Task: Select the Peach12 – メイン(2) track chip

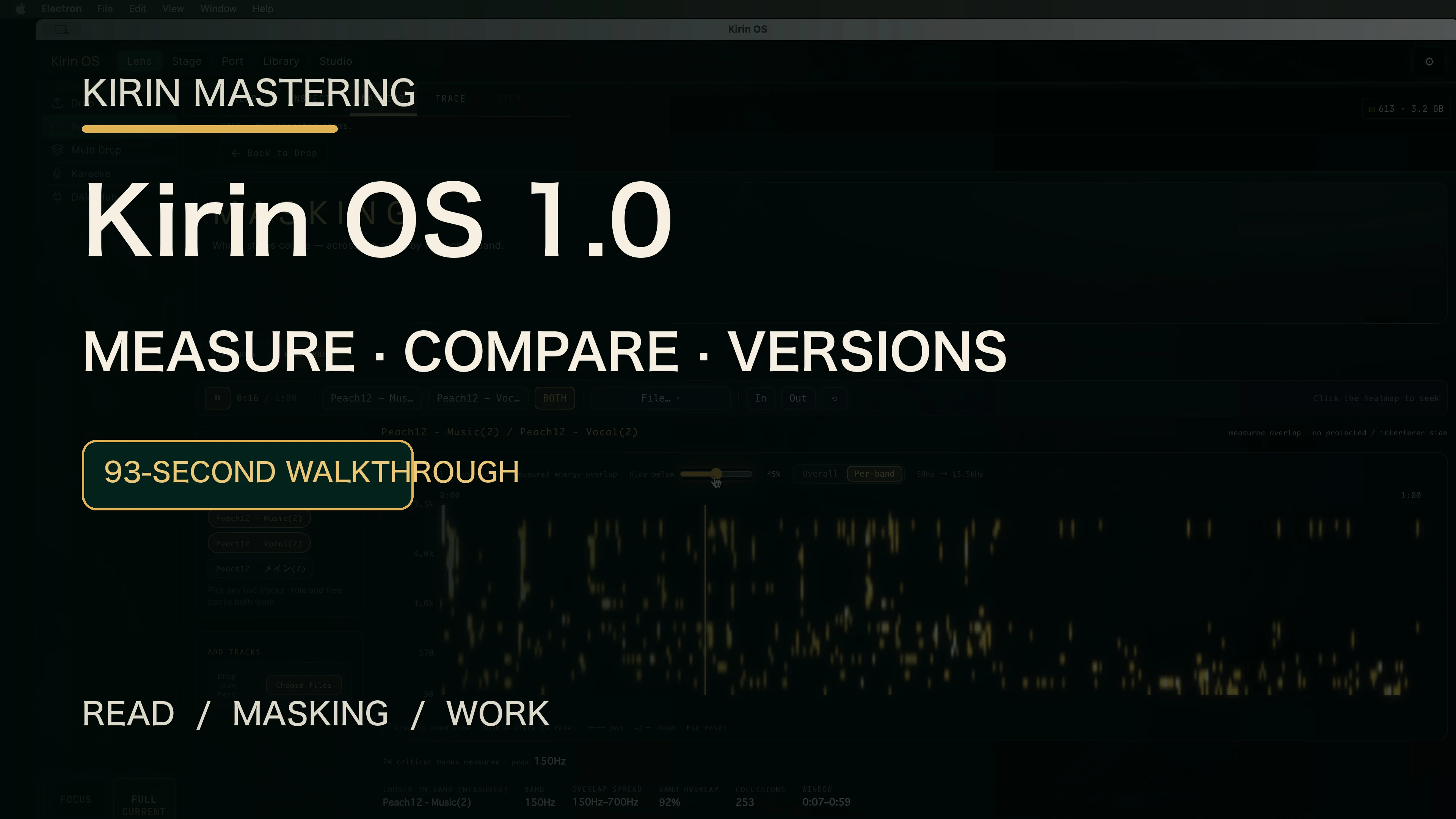Action: (260, 569)
